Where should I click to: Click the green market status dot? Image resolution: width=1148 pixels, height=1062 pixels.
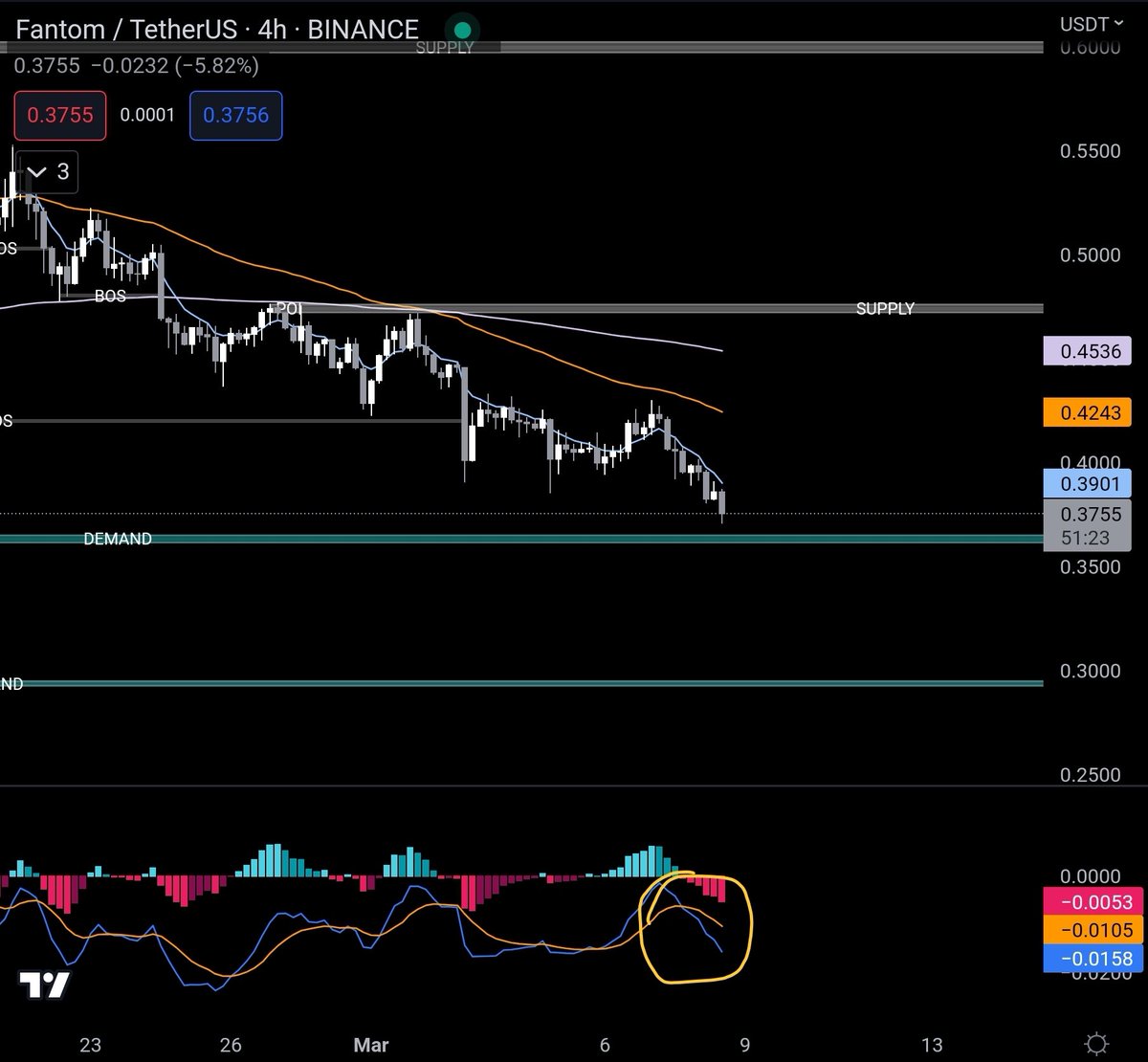pos(463,30)
